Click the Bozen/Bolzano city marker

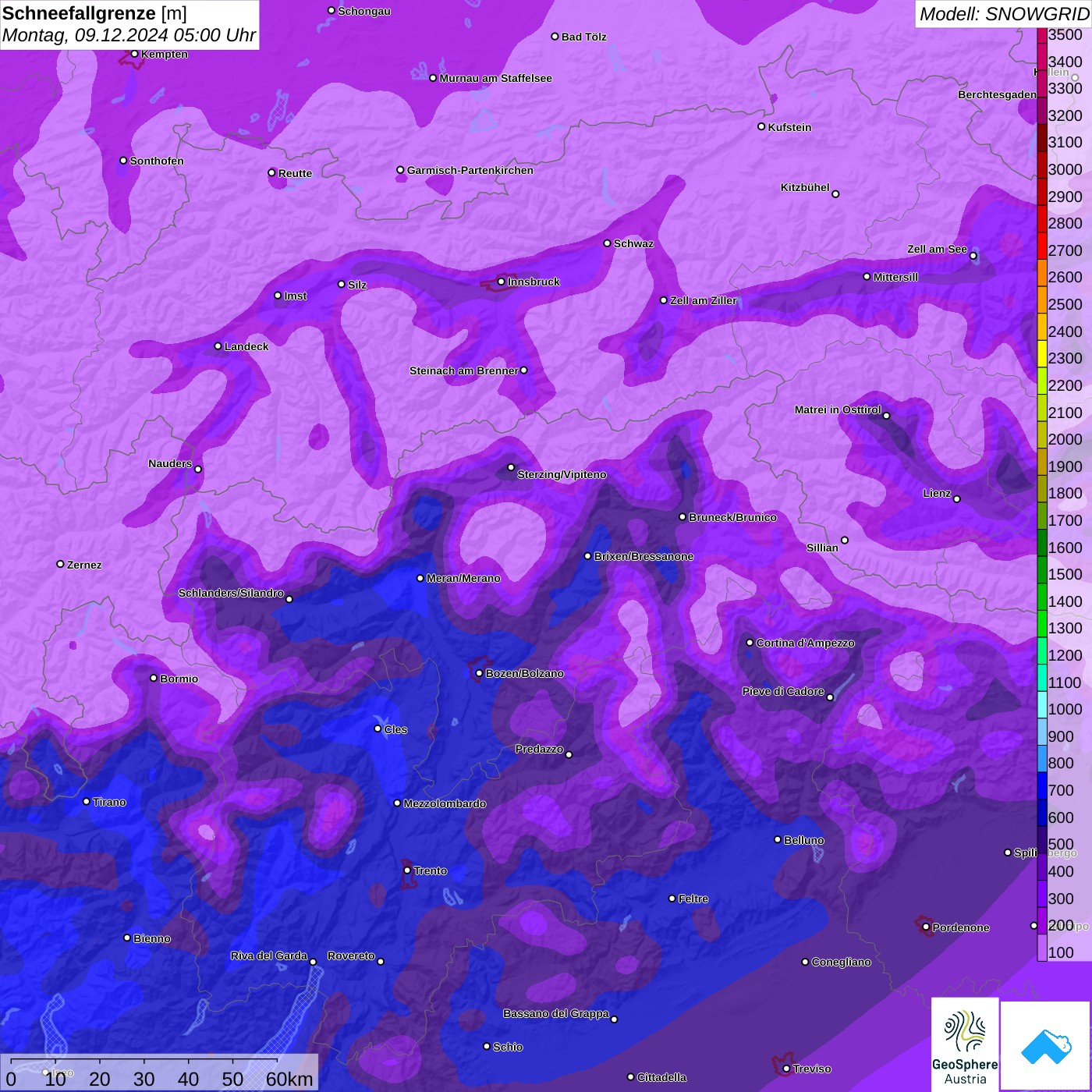(x=479, y=673)
